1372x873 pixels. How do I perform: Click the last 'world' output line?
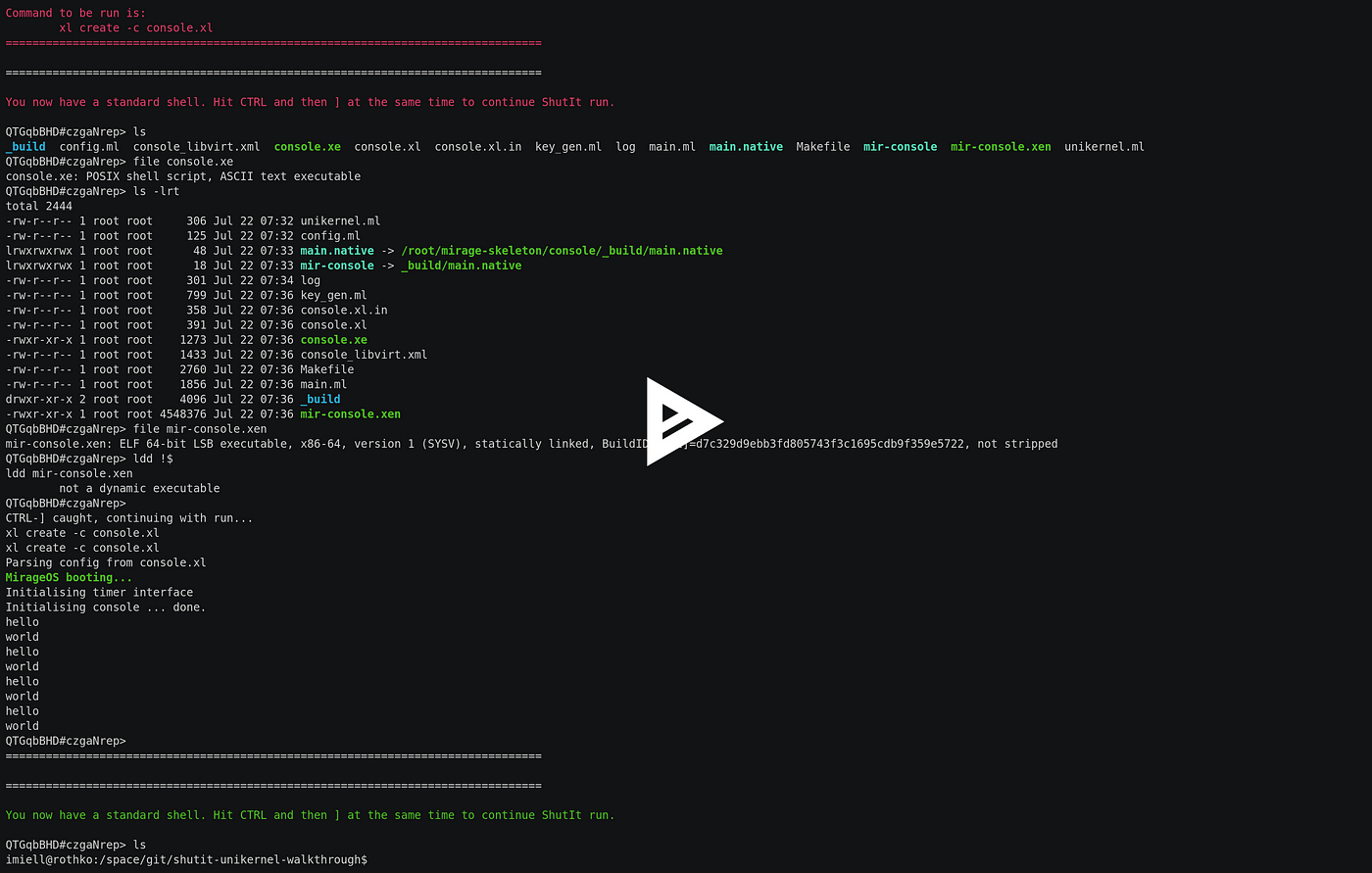[x=23, y=726]
